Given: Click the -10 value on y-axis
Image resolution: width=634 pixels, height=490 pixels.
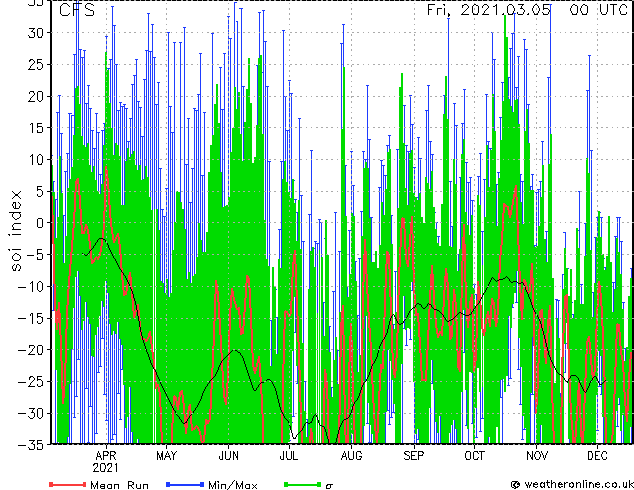Looking at the screenshot, I should point(31,287).
